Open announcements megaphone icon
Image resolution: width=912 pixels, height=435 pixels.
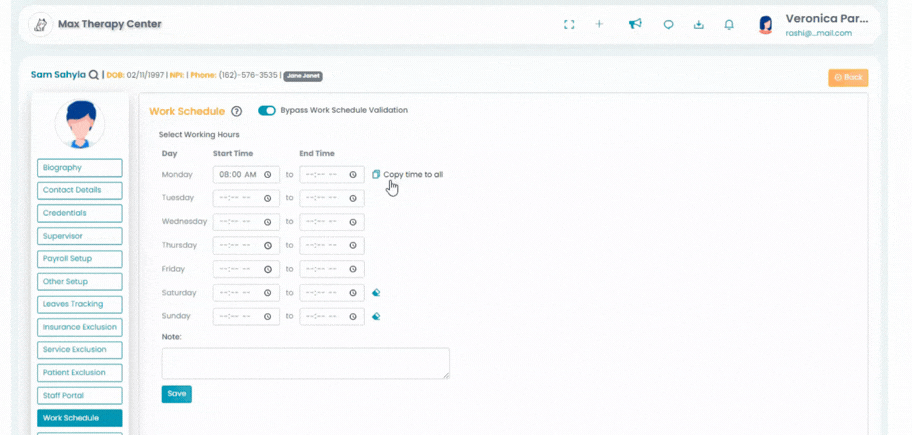(x=635, y=24)
